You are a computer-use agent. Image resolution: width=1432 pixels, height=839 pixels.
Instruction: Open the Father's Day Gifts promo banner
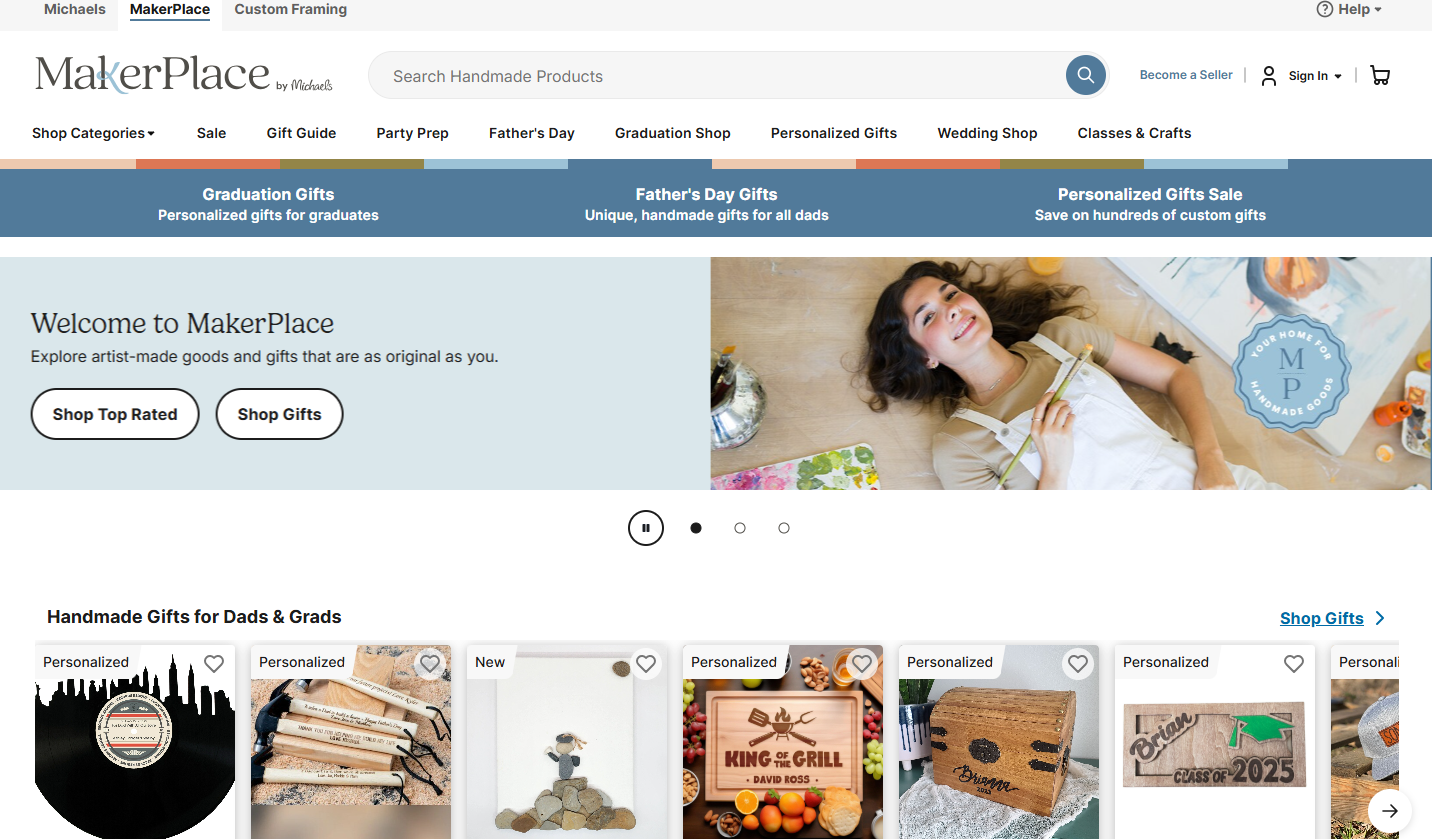(x=707, y=204)
